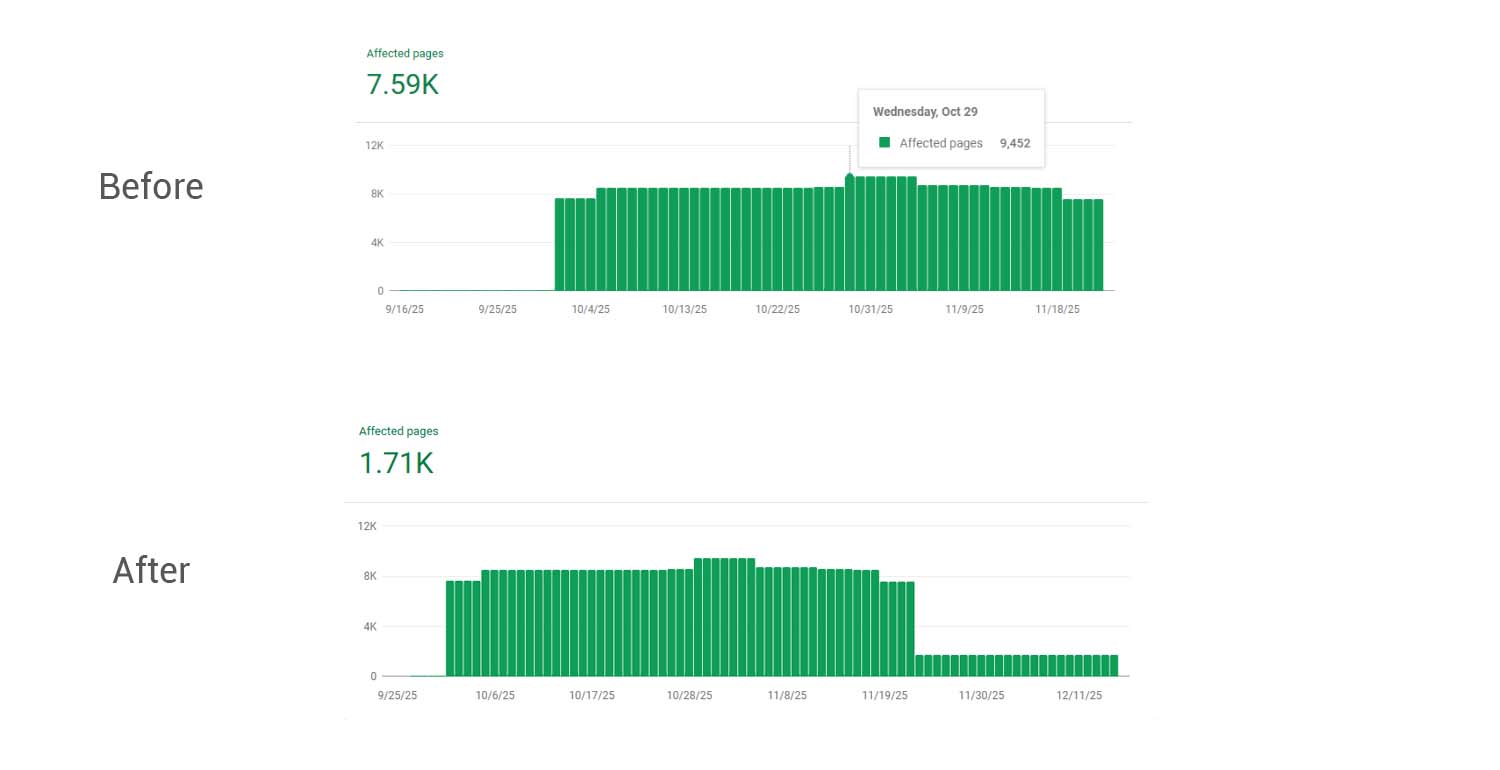Click the 'After' label
The image size is (1500, 770).
pos(151,571)
